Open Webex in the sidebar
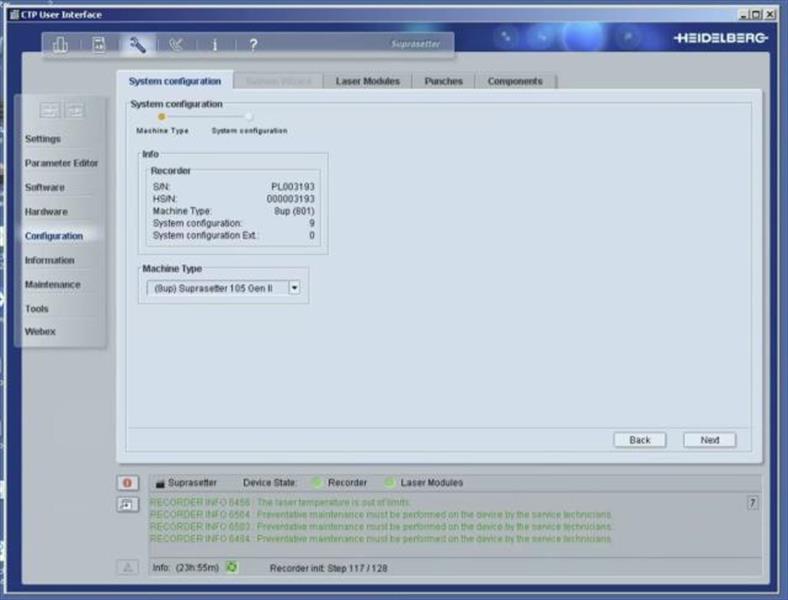This screenshot has height=600, width=788. point(40,332)
